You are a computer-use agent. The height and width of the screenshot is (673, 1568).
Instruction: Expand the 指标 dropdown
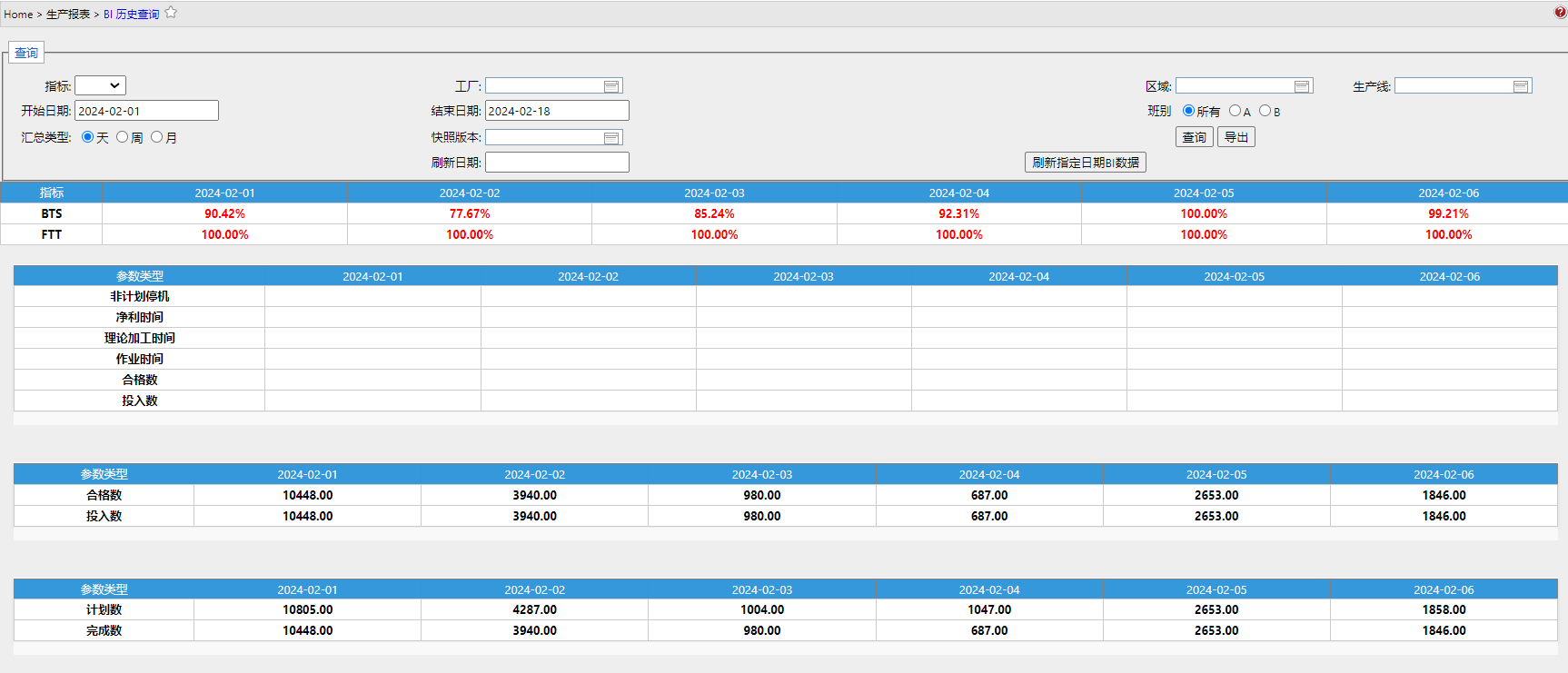point(100,85)
